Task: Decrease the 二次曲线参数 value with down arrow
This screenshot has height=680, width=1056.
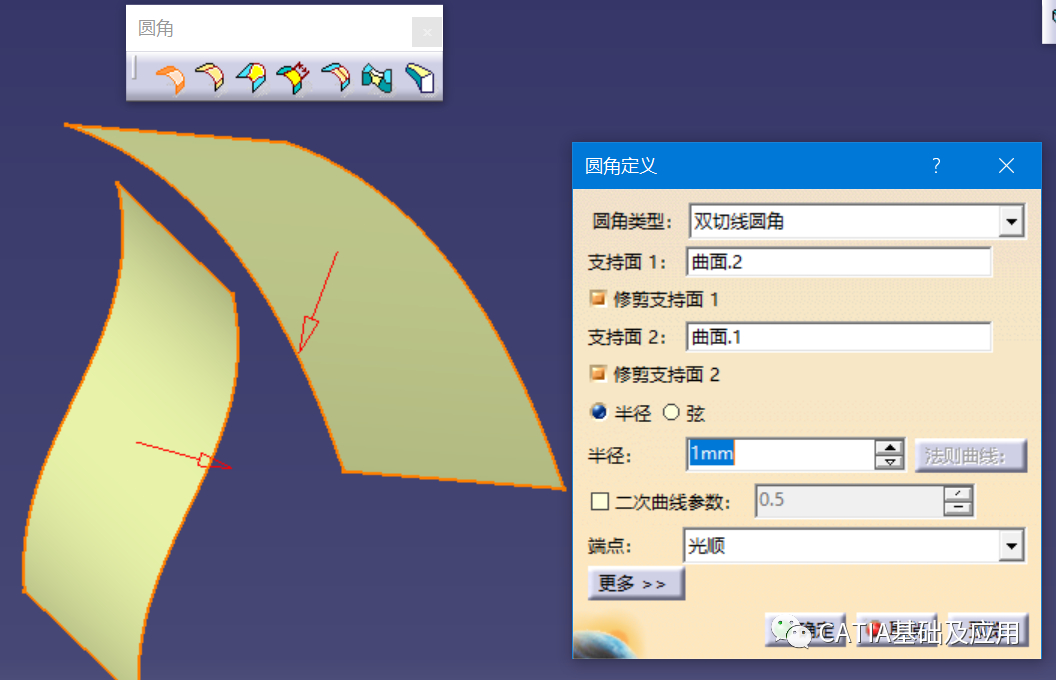Action: coord(958,508)
